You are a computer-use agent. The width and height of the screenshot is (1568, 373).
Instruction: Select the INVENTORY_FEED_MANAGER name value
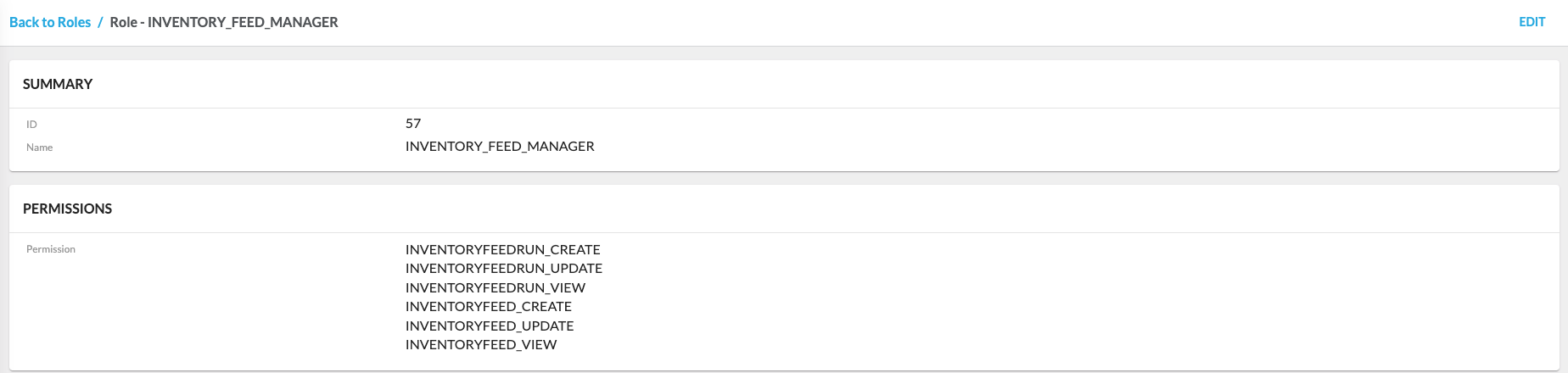click(x=500, y=147)
